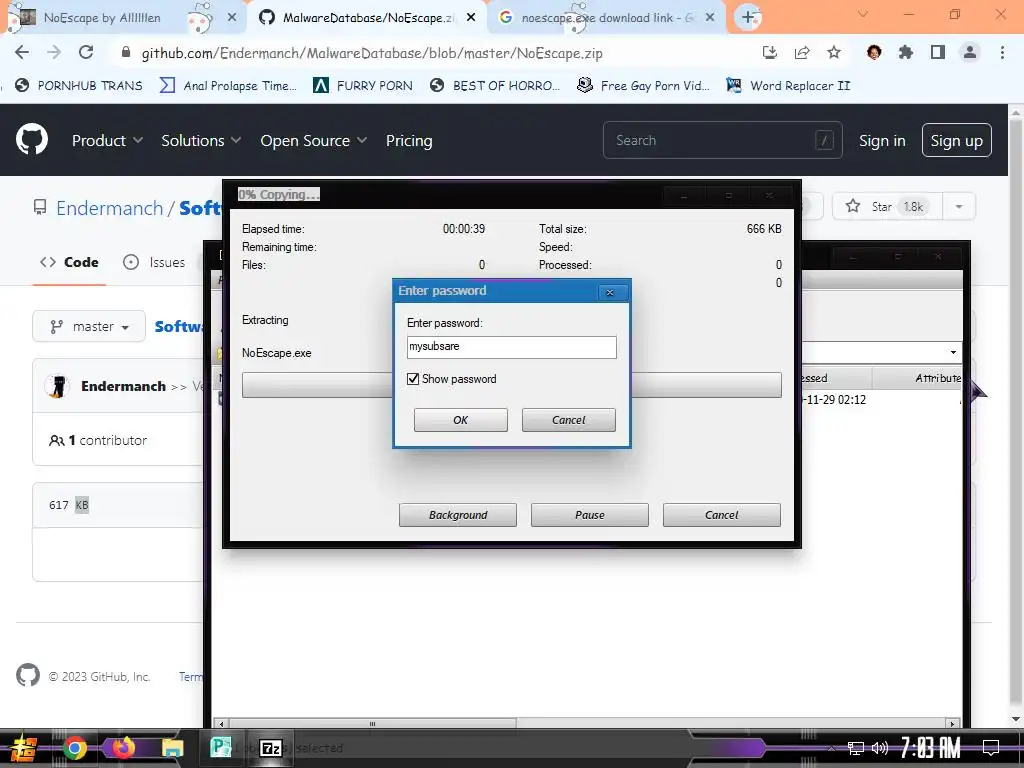This screenshot has height=768, width=1024.
Task: Open the Start menu
Action: click(x=24, y=748)
